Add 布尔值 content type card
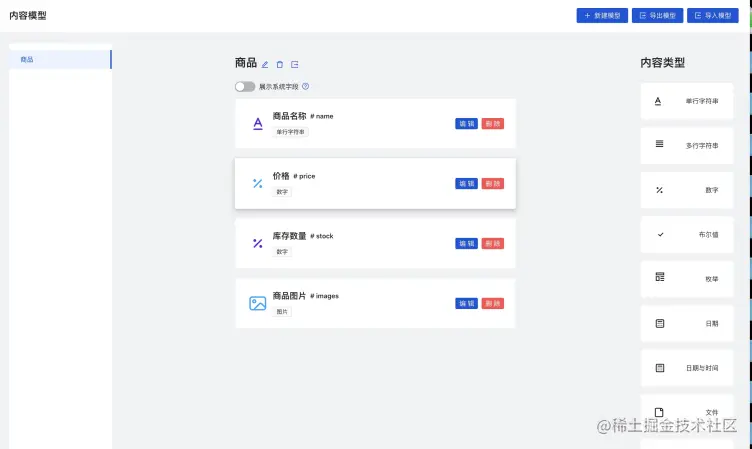 [x=687, y=235]
